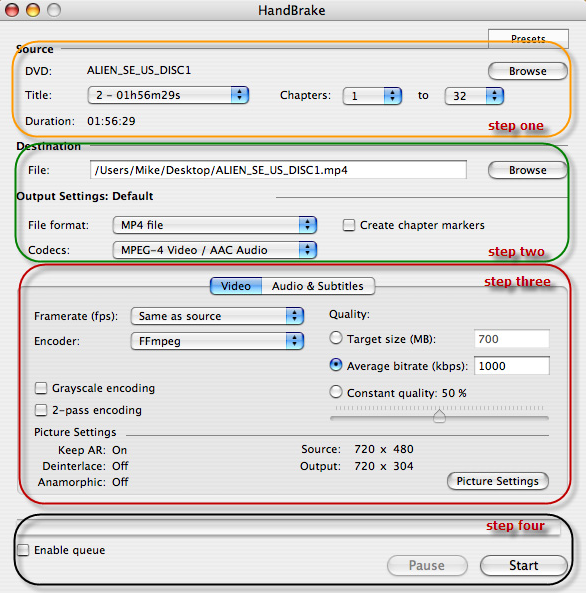Switch to the Audio & Subtitles tab
Image resolution: width=586 pixels, height=595 pixels.
(x=318, y=286)
